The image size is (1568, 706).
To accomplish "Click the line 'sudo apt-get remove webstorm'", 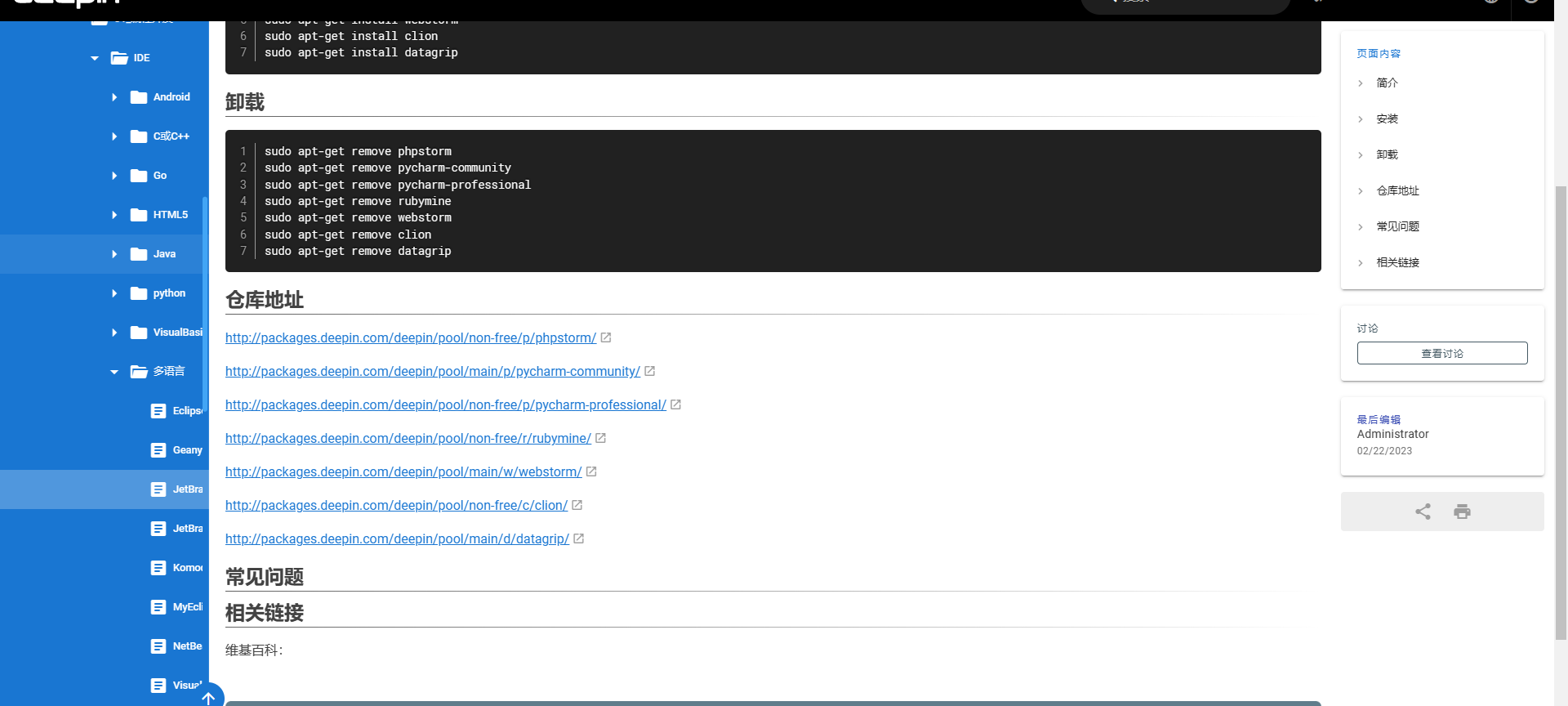I will point(358,217).
